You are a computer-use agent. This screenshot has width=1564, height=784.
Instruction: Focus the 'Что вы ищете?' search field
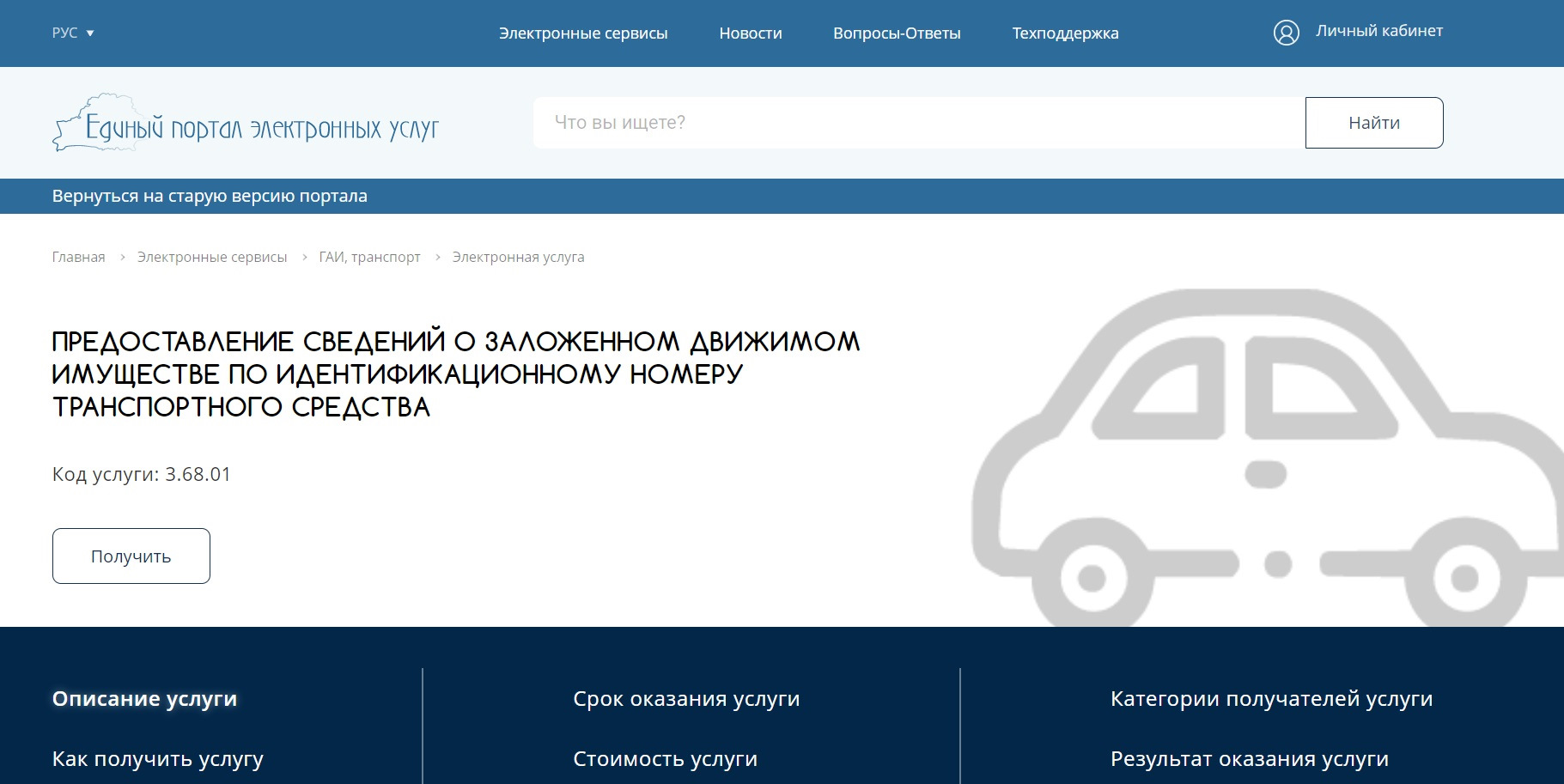click(x=919, y=123)
